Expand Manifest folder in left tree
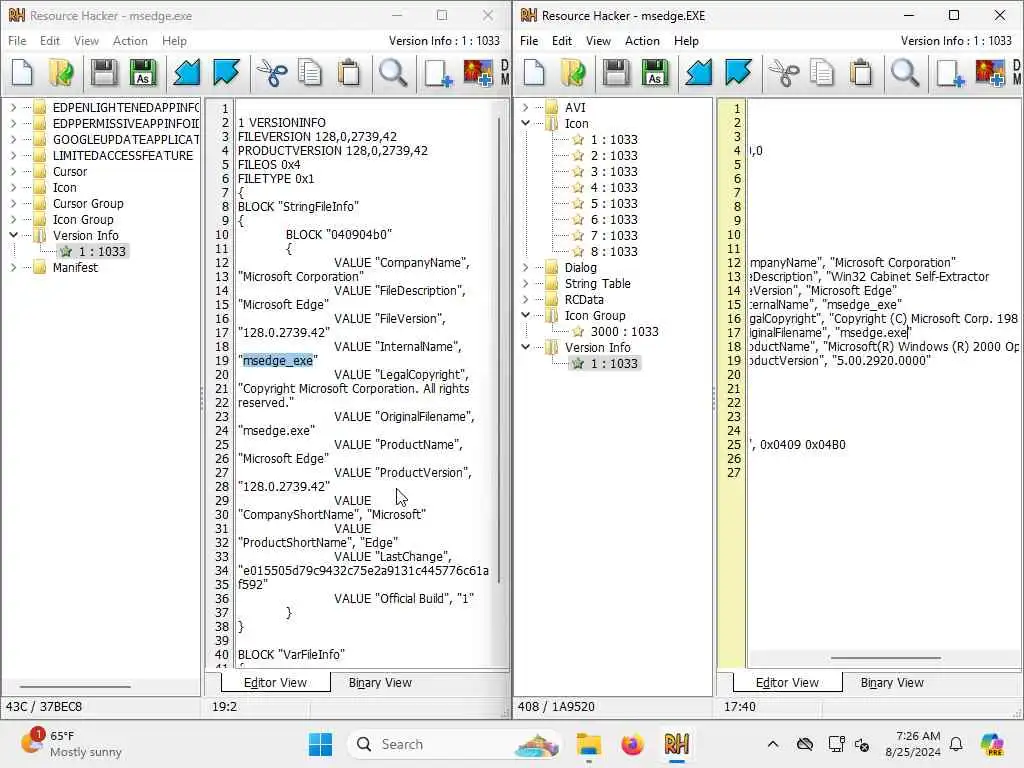 [13, 267]
